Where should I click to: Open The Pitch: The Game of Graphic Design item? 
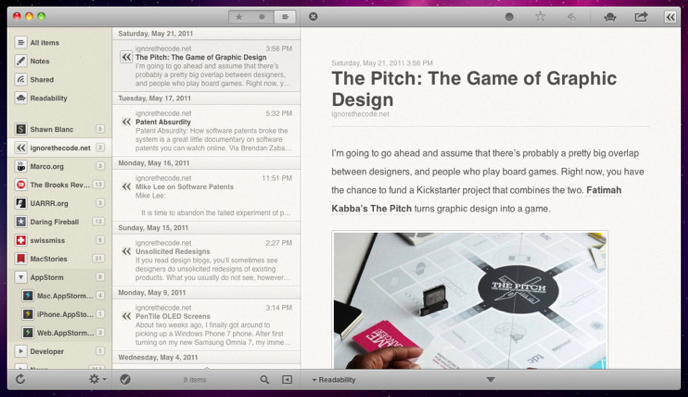coord(206,65)
